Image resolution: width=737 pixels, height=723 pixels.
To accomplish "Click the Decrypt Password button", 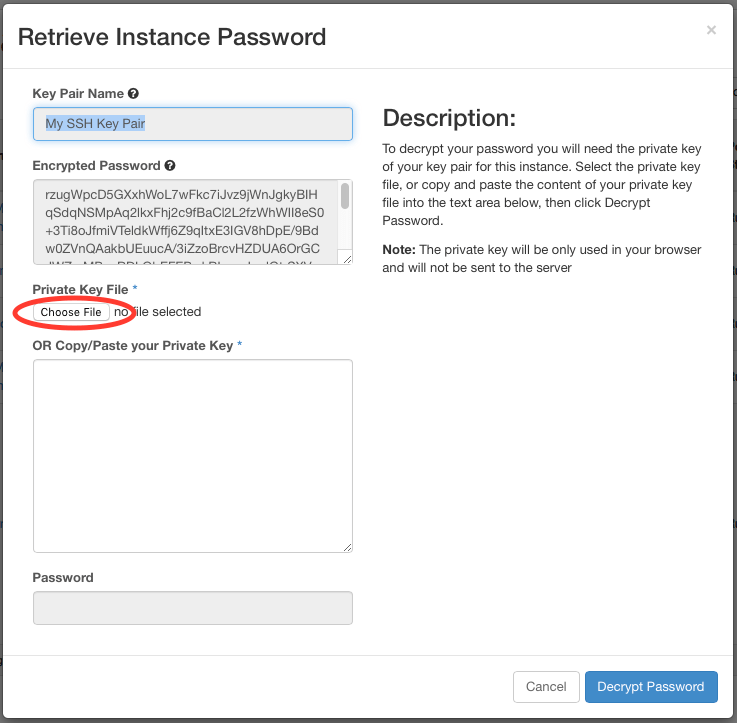I will pyautogui.click(x=651, y=687).
